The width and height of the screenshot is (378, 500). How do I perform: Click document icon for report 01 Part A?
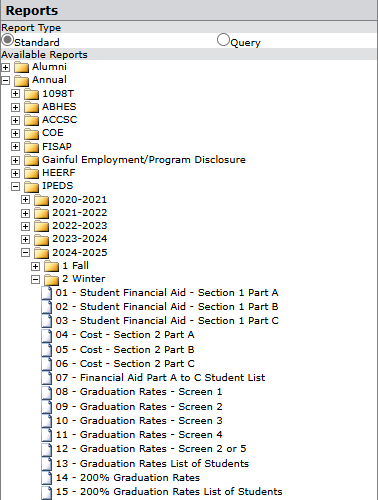47,293
